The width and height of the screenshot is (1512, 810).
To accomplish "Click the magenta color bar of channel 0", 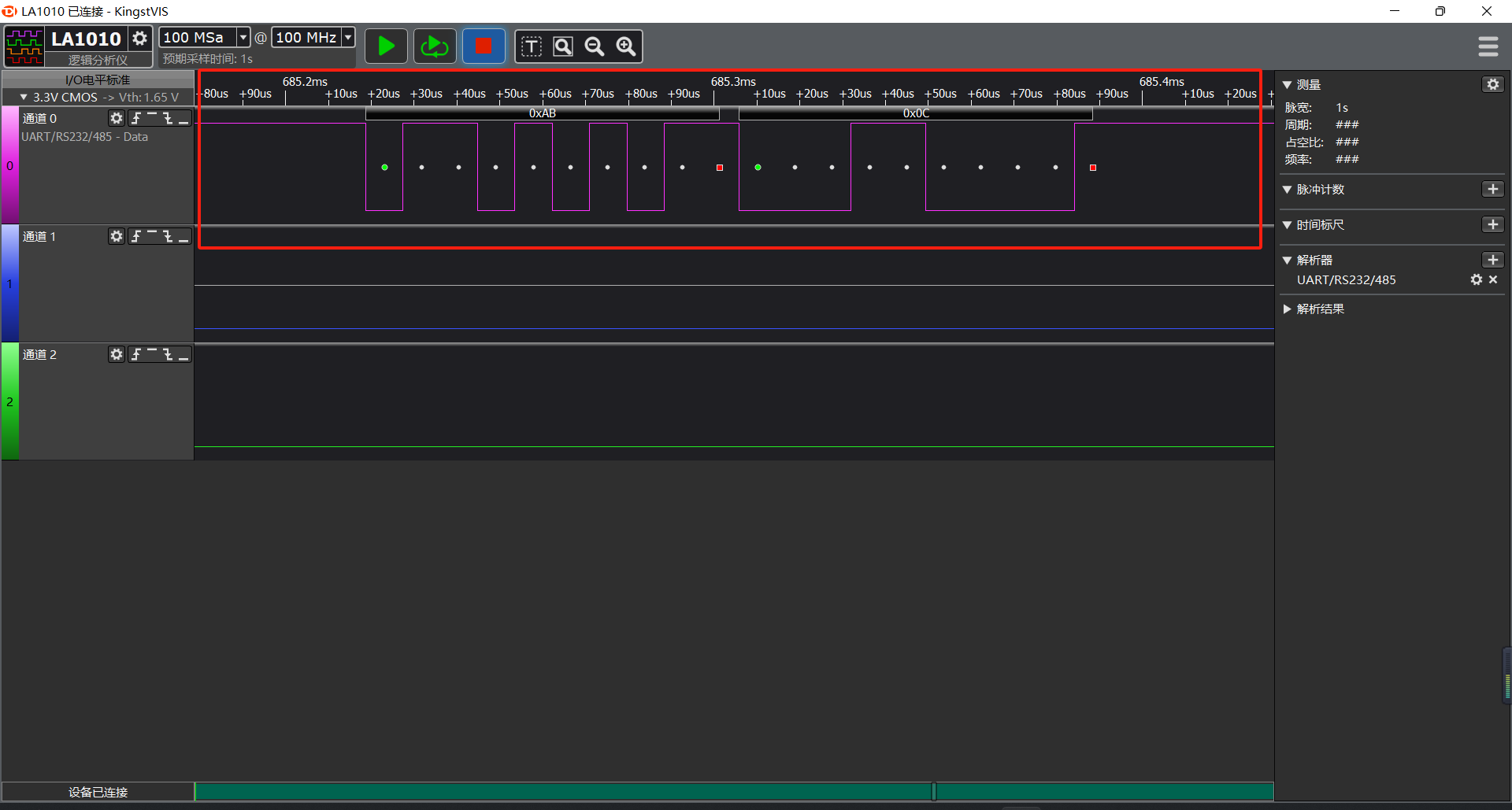I will coord(10,165).
